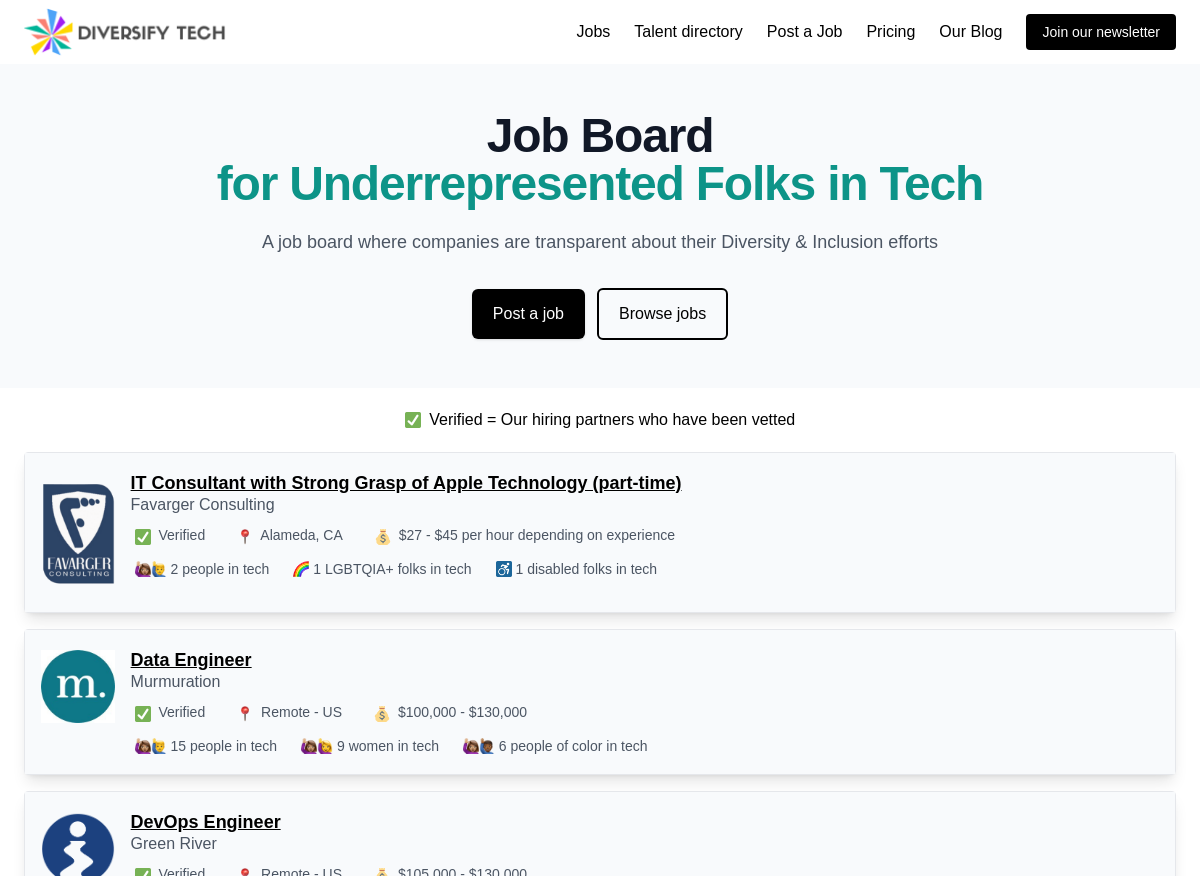Click the people icon beside 9 women in tech
Viewport: 1200px width, 876px height.
[x=317, y=746]
